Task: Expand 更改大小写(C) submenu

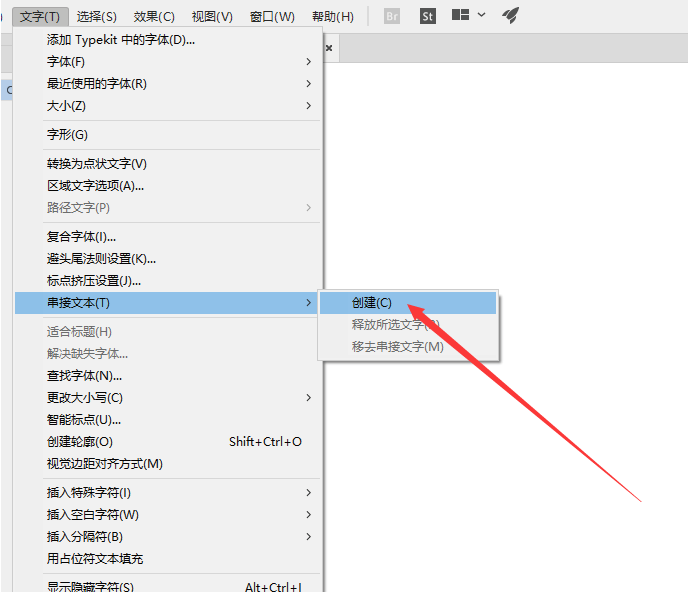Action: pyautogui.click(x=168, y=398)
